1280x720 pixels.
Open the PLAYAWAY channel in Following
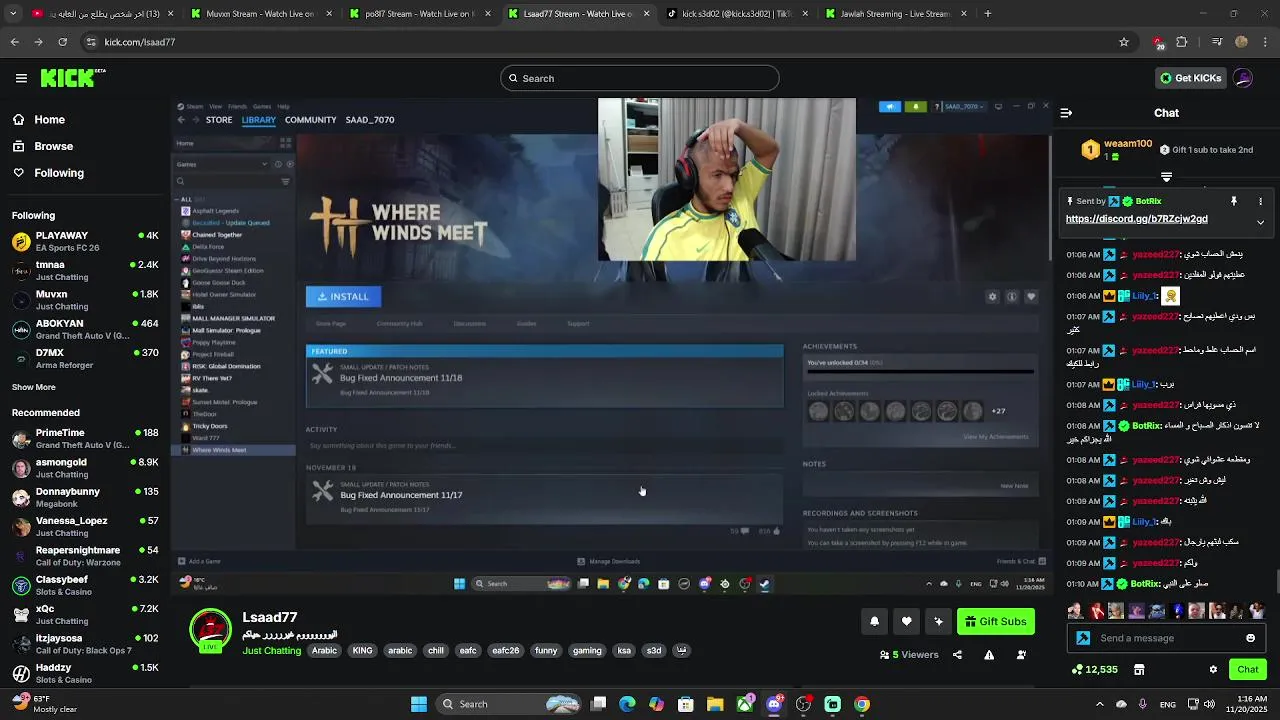click(85, 241)
